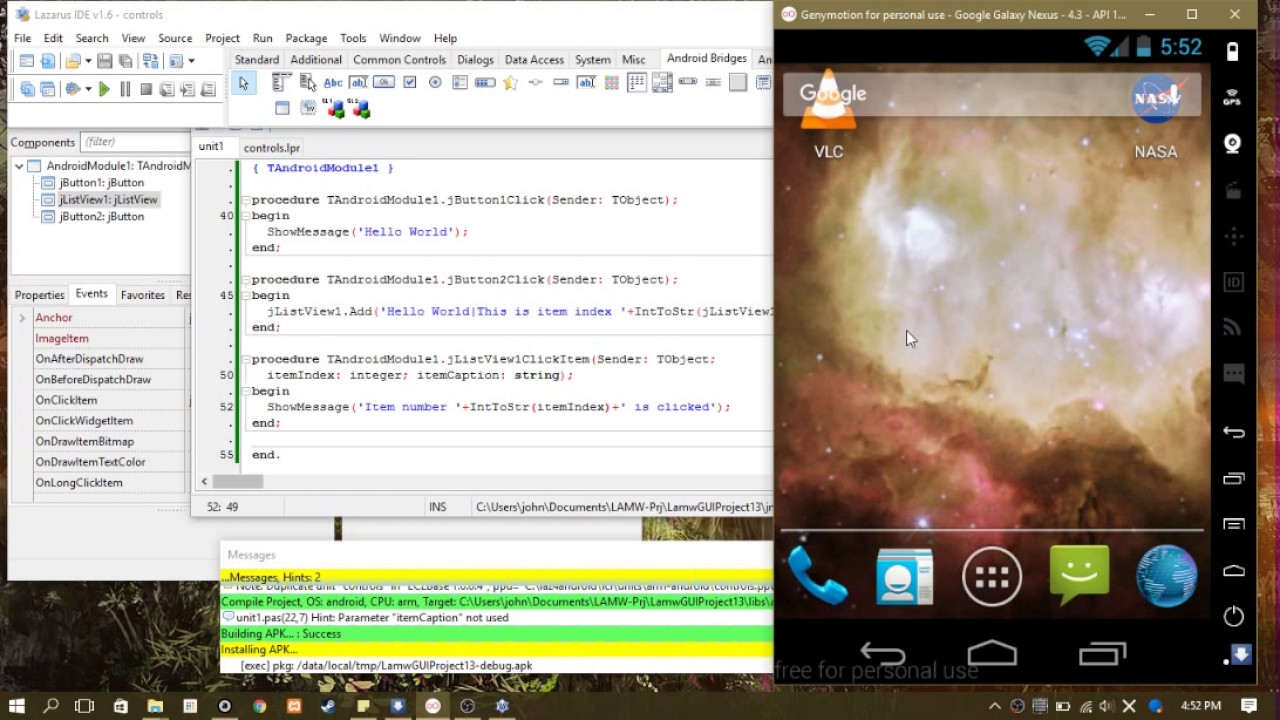1280x720 pixels.
Task: Click the battery icon in Genymotion sidebar
Action: point(1232,51)
